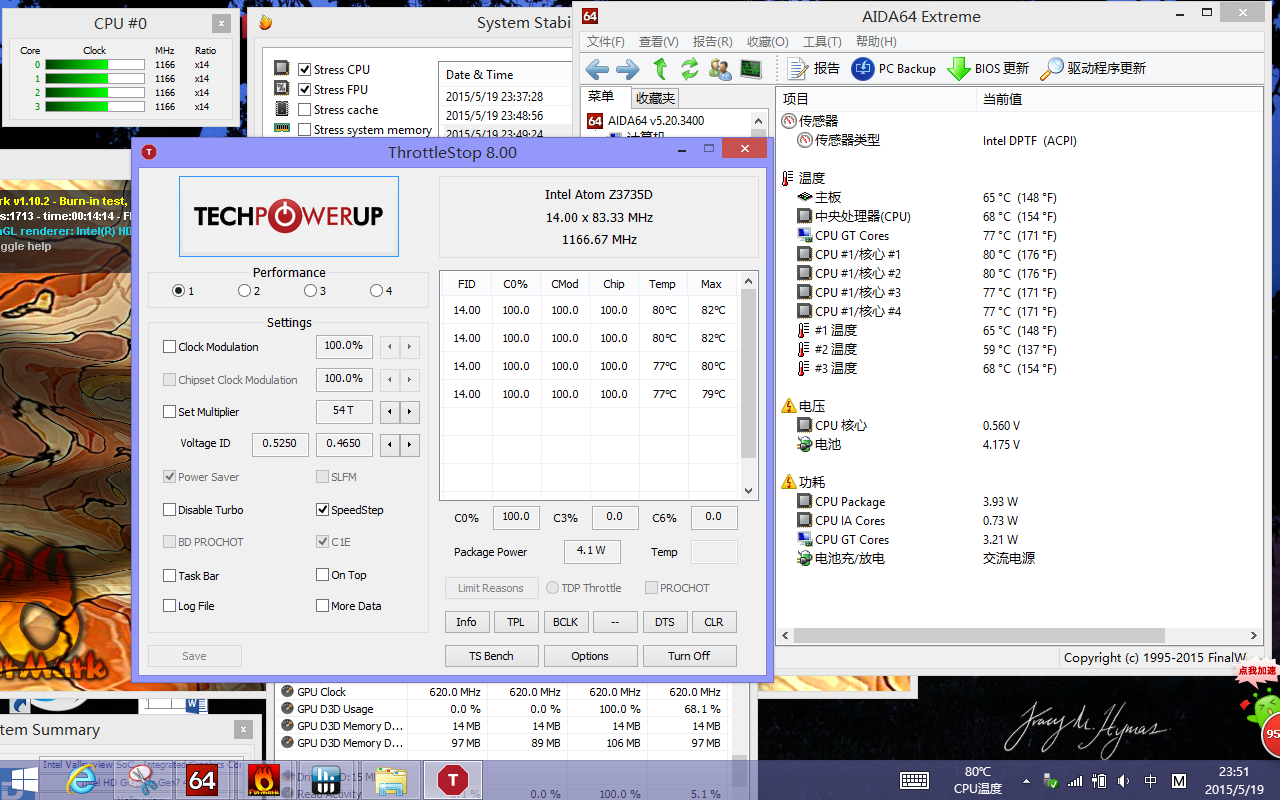Show hidden tray icons arrow
The height and width of the screenshot is (800, 1280).
click(1026, 781)
